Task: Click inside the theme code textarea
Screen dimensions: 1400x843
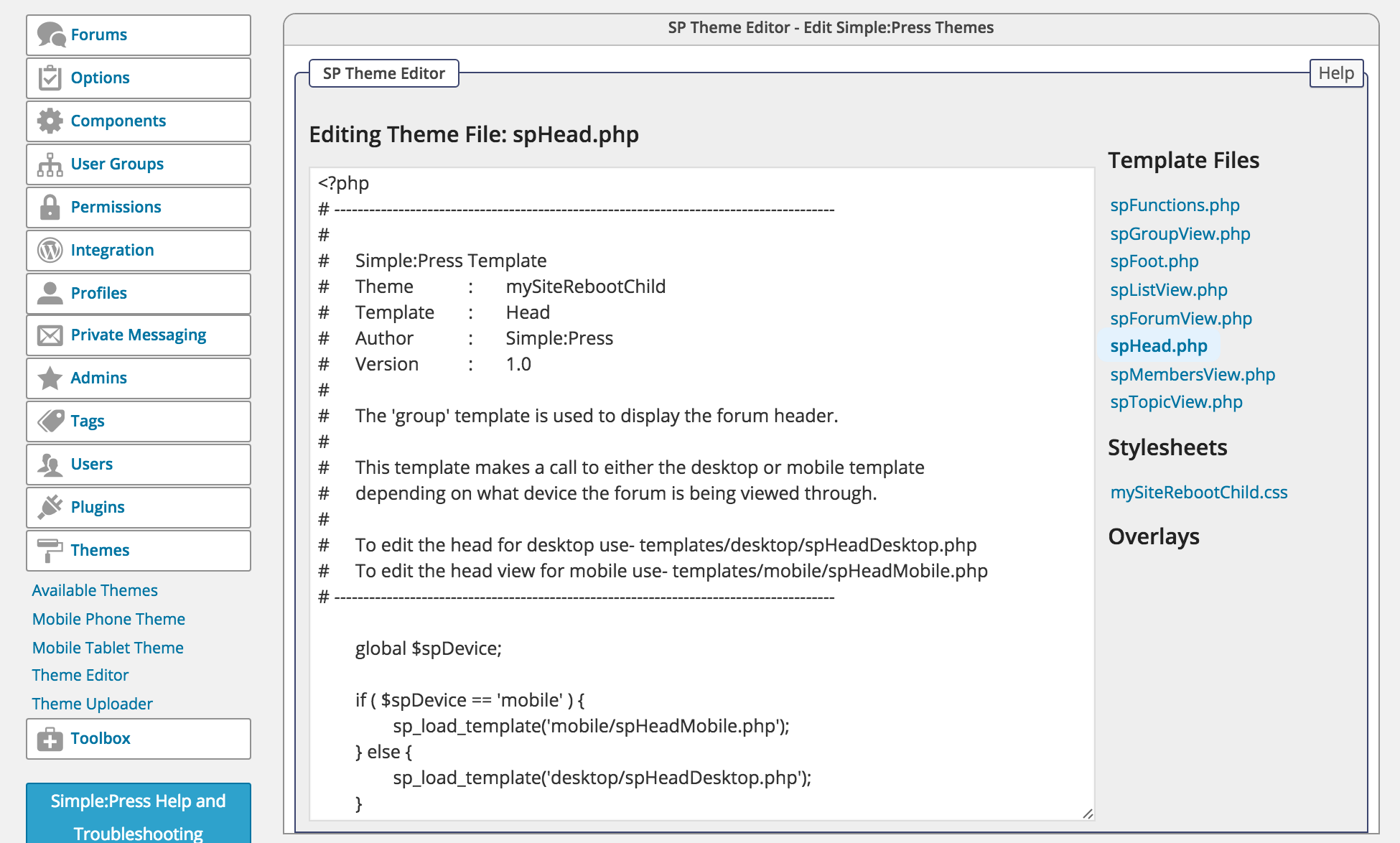Action: click(x=701, y=494)
